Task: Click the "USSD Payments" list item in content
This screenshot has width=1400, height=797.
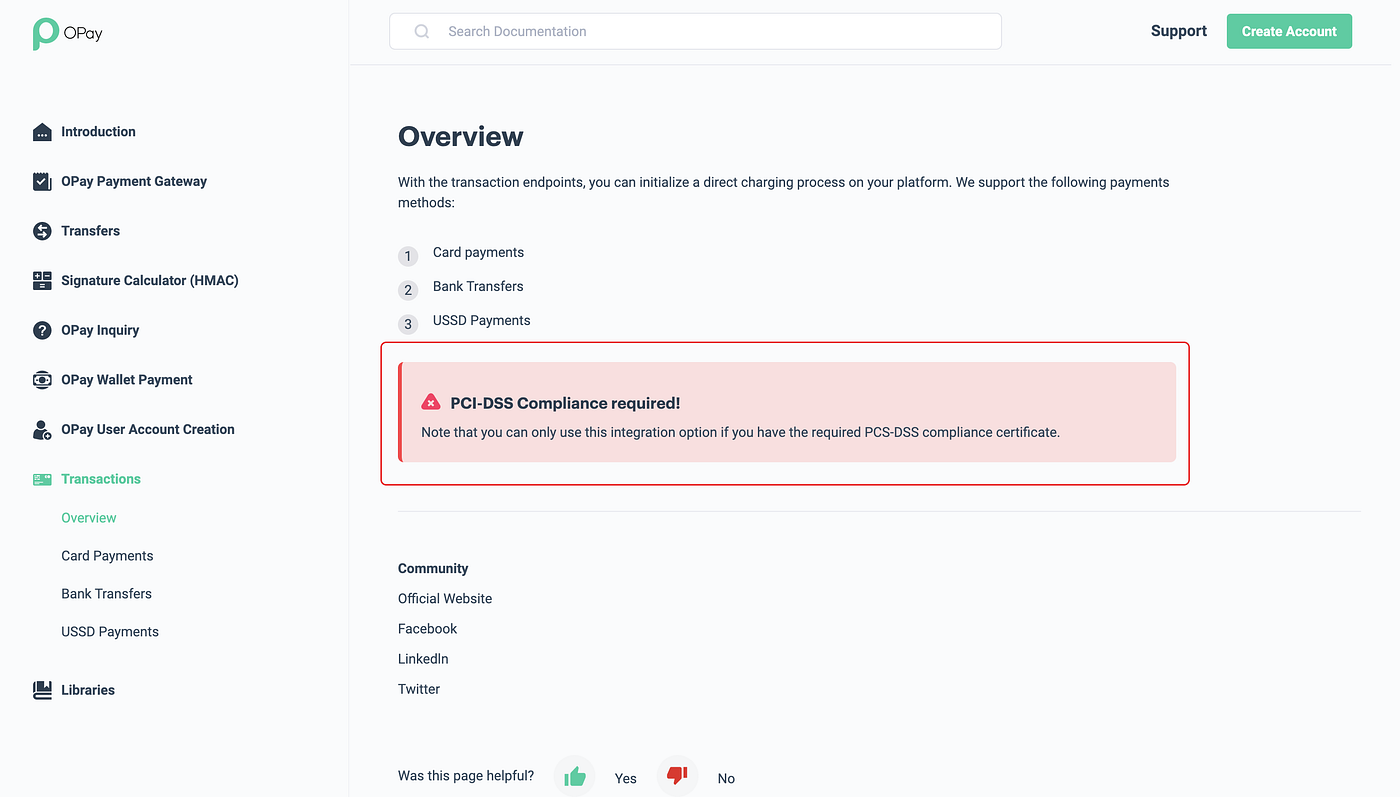Action: click(x=482, y=320)
